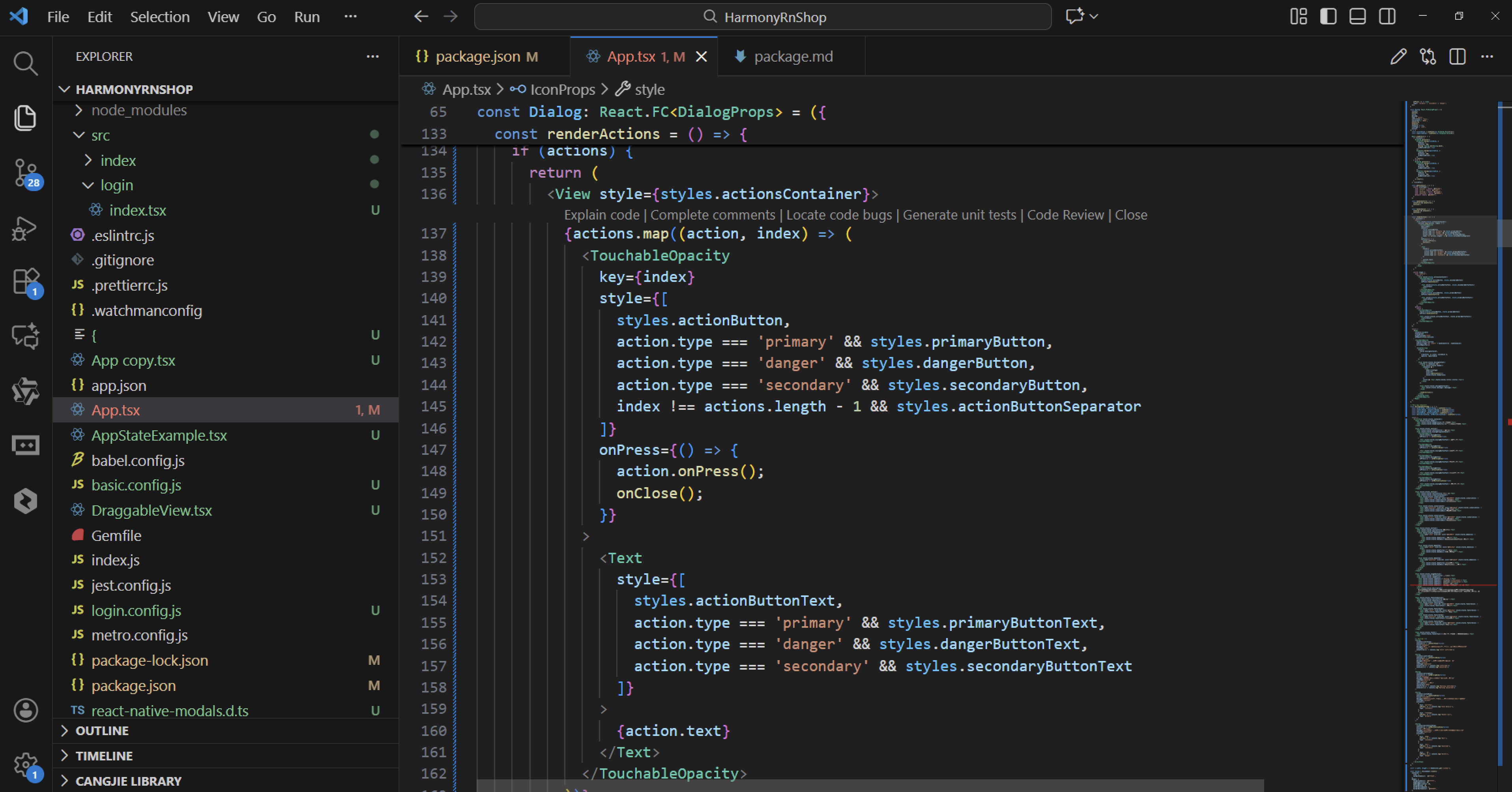Toggle the primary side bar visibility
Screen dimensions: 1512x792
(1328, 17)
